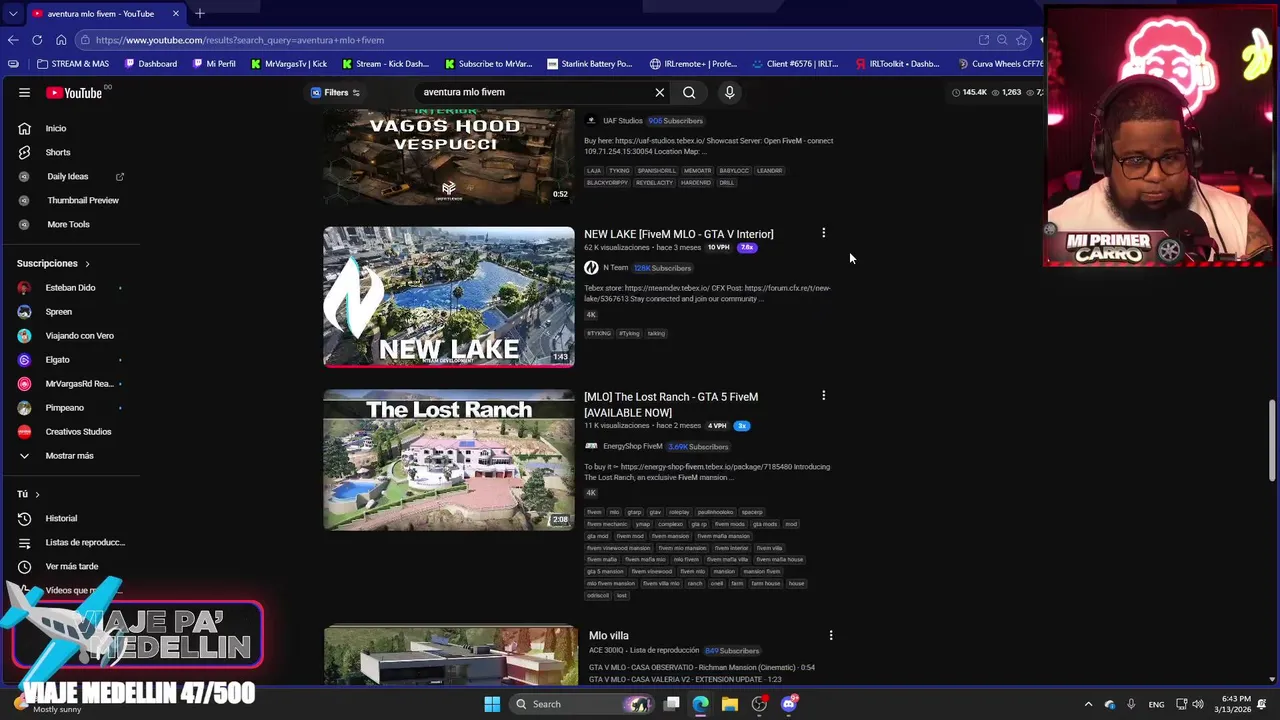Open taskbar volume control
The image size is (1280, 720).
pyautogui.click(x=1198, y=704)
